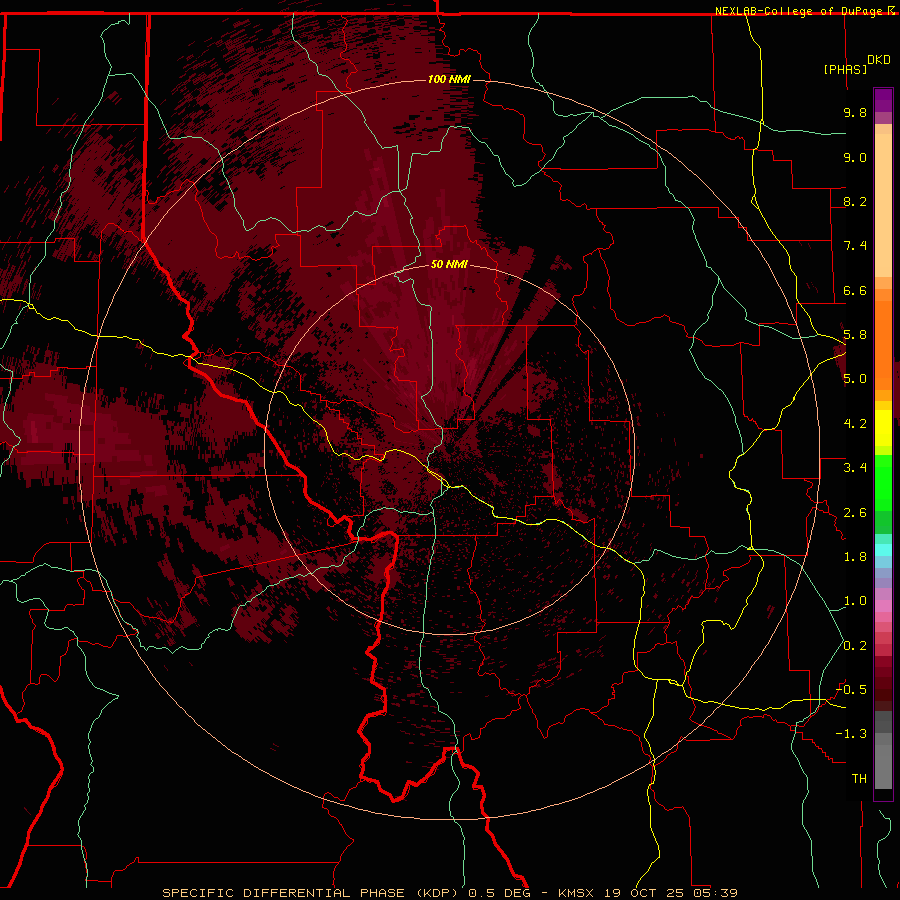Click the TH threshold label
This screenshot has height=900, width=900.
pyautogui.click(x=859, y=779)
